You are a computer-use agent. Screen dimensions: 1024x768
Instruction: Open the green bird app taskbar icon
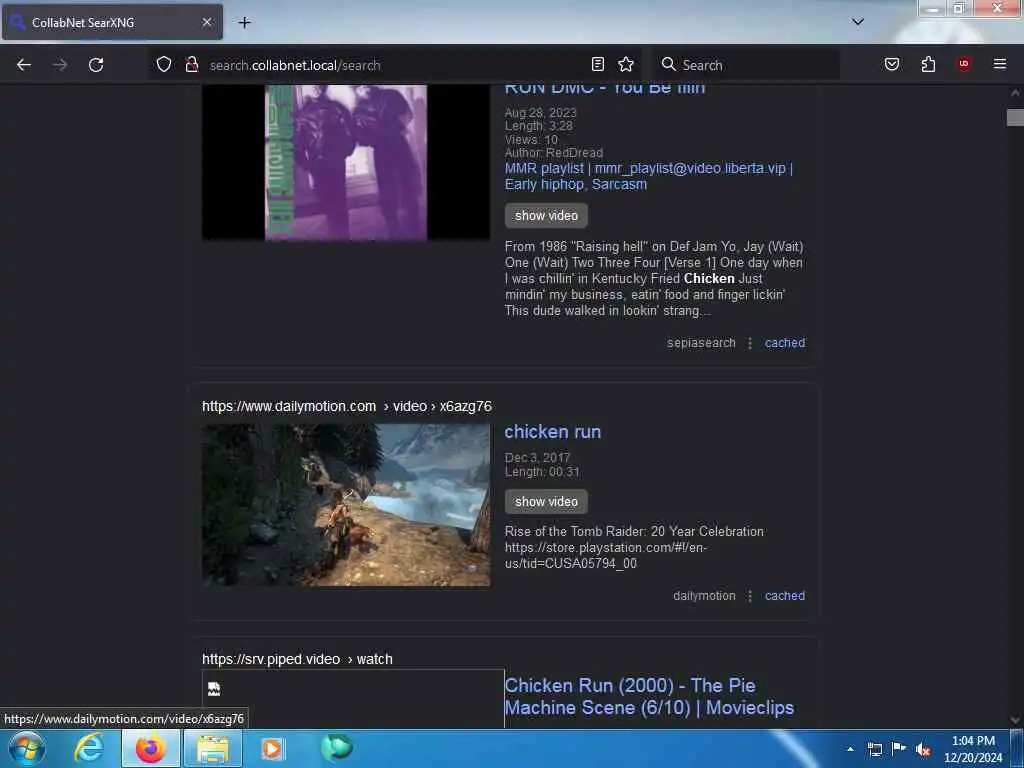pyautogui.click(x=337, y=748)
